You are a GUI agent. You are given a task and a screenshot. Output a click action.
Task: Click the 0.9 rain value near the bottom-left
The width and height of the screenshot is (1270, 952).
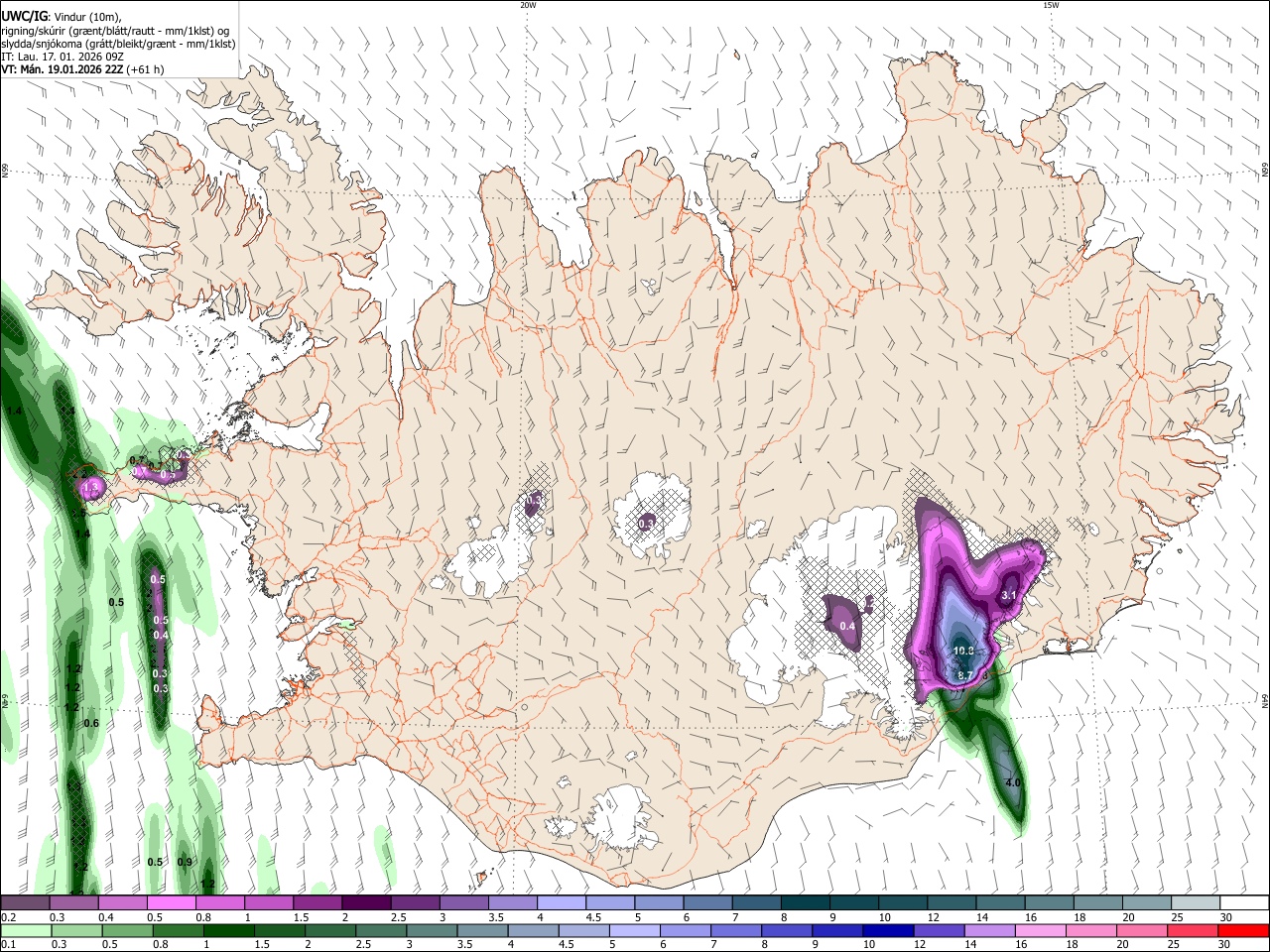coord(185,862)
